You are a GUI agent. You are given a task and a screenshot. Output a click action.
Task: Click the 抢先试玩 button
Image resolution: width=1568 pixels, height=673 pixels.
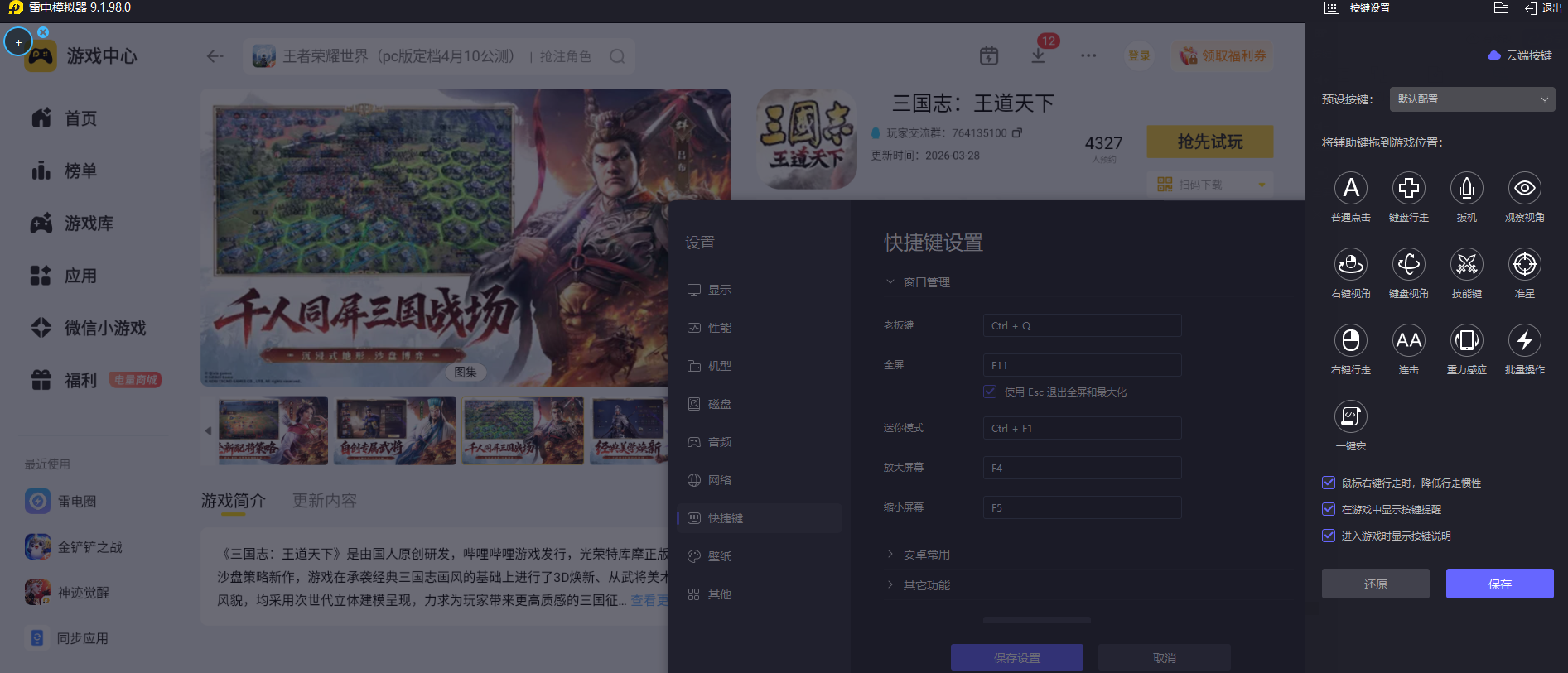(x=1210, y=142)
